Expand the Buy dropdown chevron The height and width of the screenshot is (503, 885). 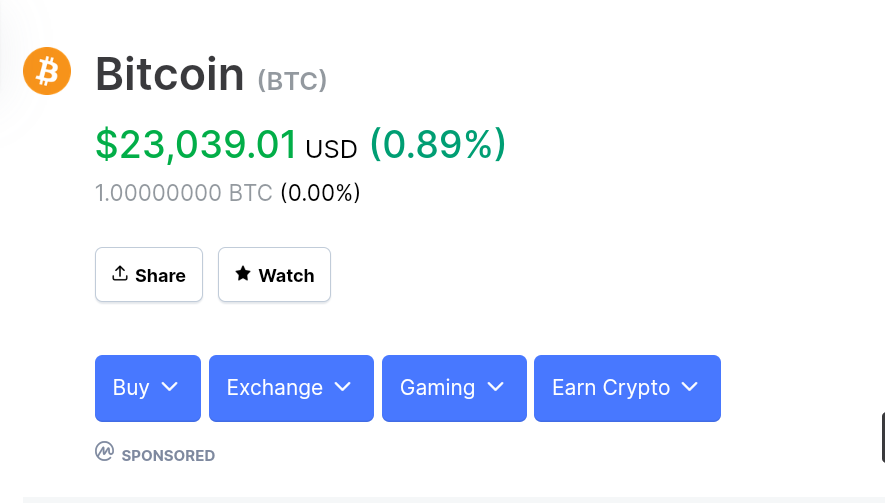tap(169, 387)
